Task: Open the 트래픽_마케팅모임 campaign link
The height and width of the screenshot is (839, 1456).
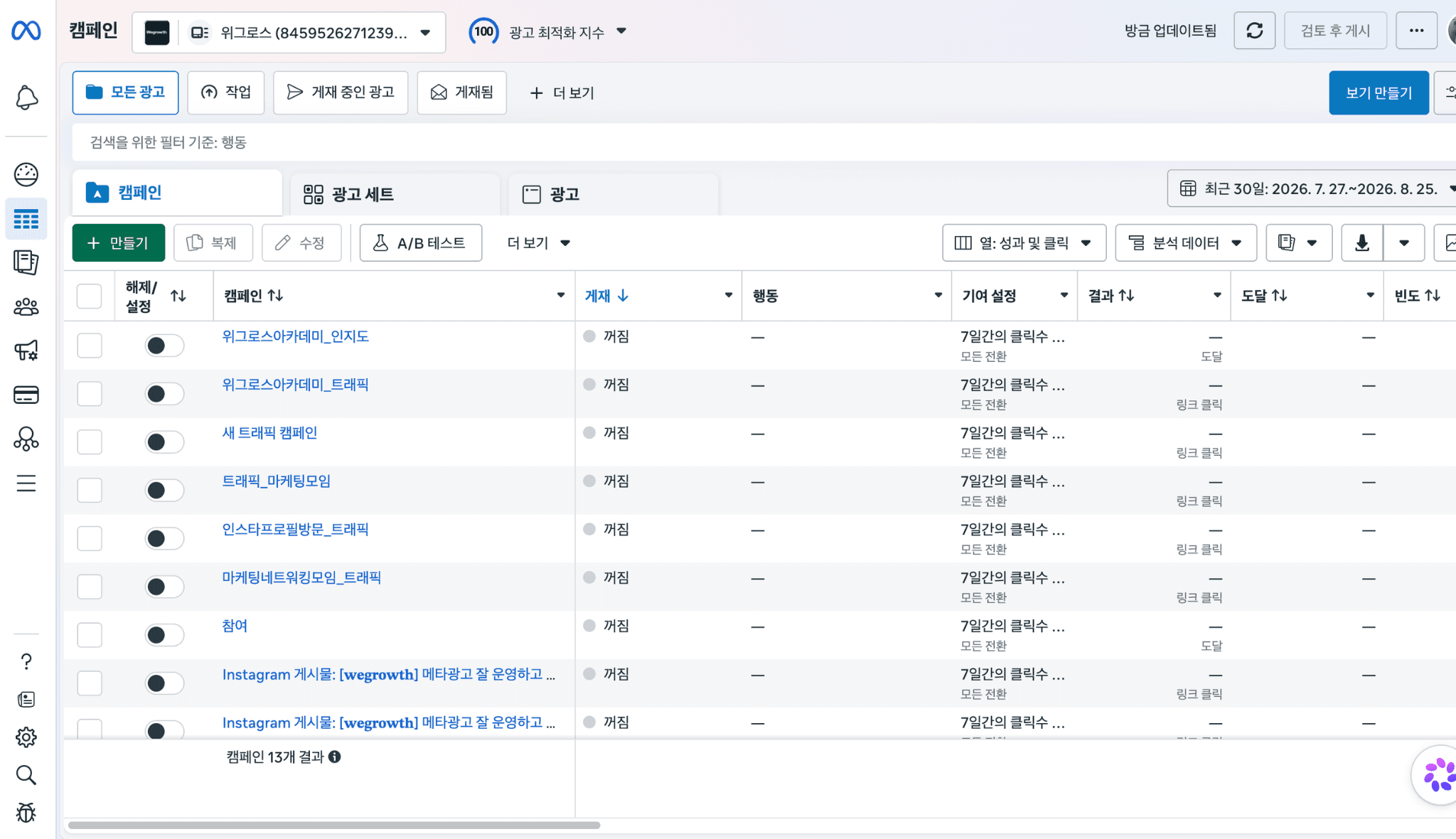Action: click(x=277, y=481)
